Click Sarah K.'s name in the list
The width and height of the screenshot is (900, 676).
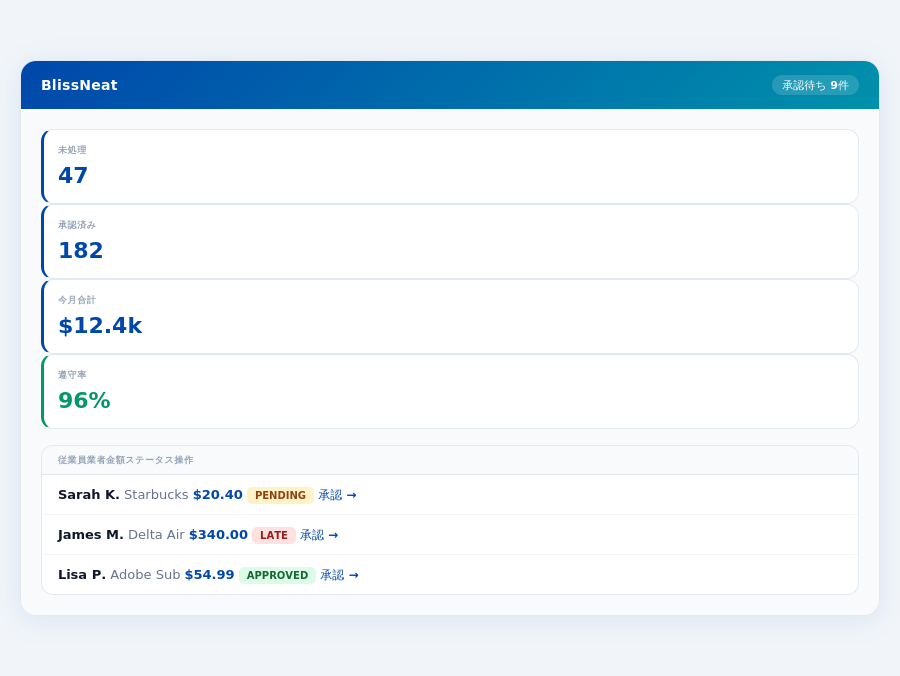click(x=88, y=494)
